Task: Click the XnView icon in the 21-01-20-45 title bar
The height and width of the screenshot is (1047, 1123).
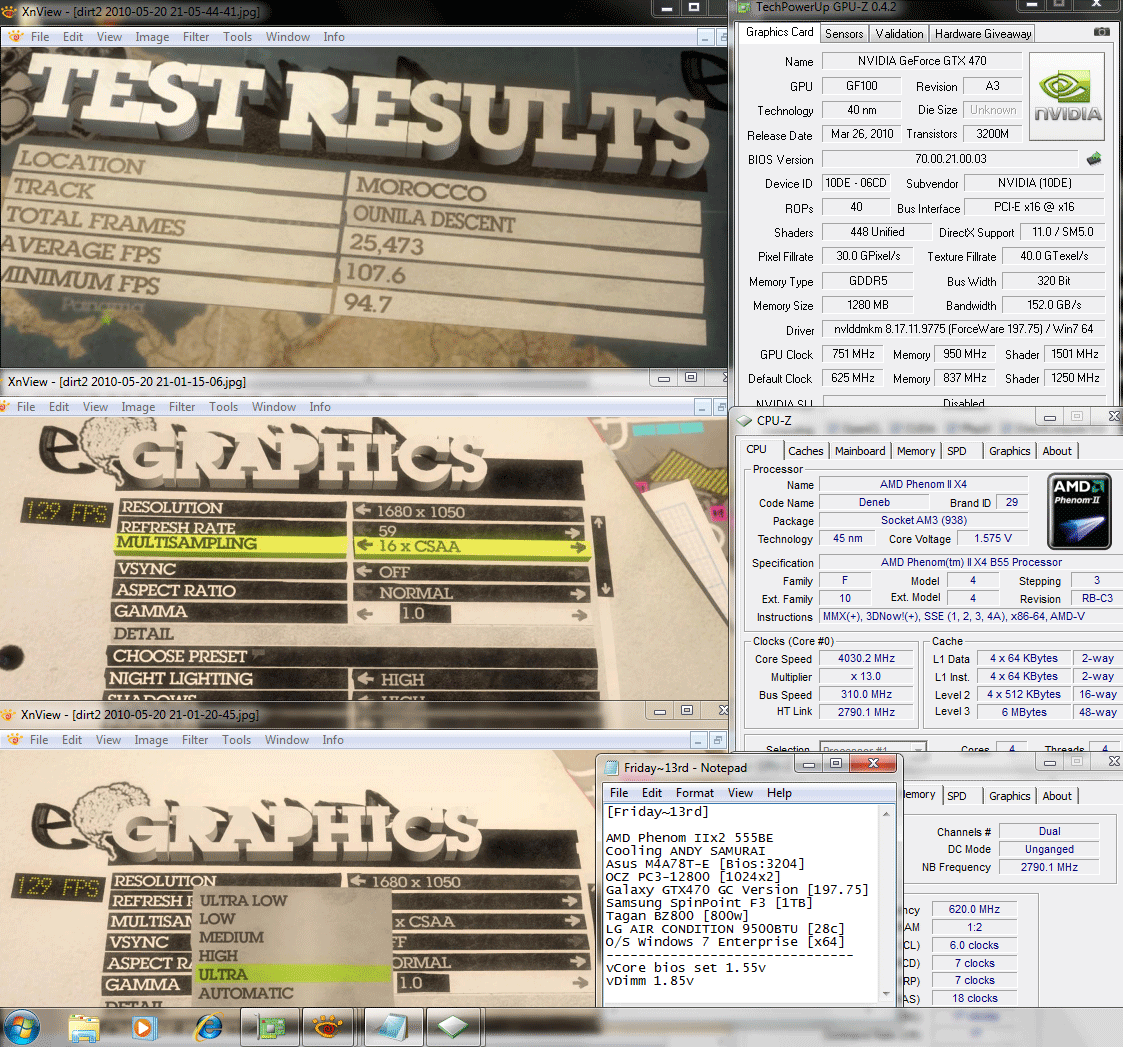Action: [8, 715]
